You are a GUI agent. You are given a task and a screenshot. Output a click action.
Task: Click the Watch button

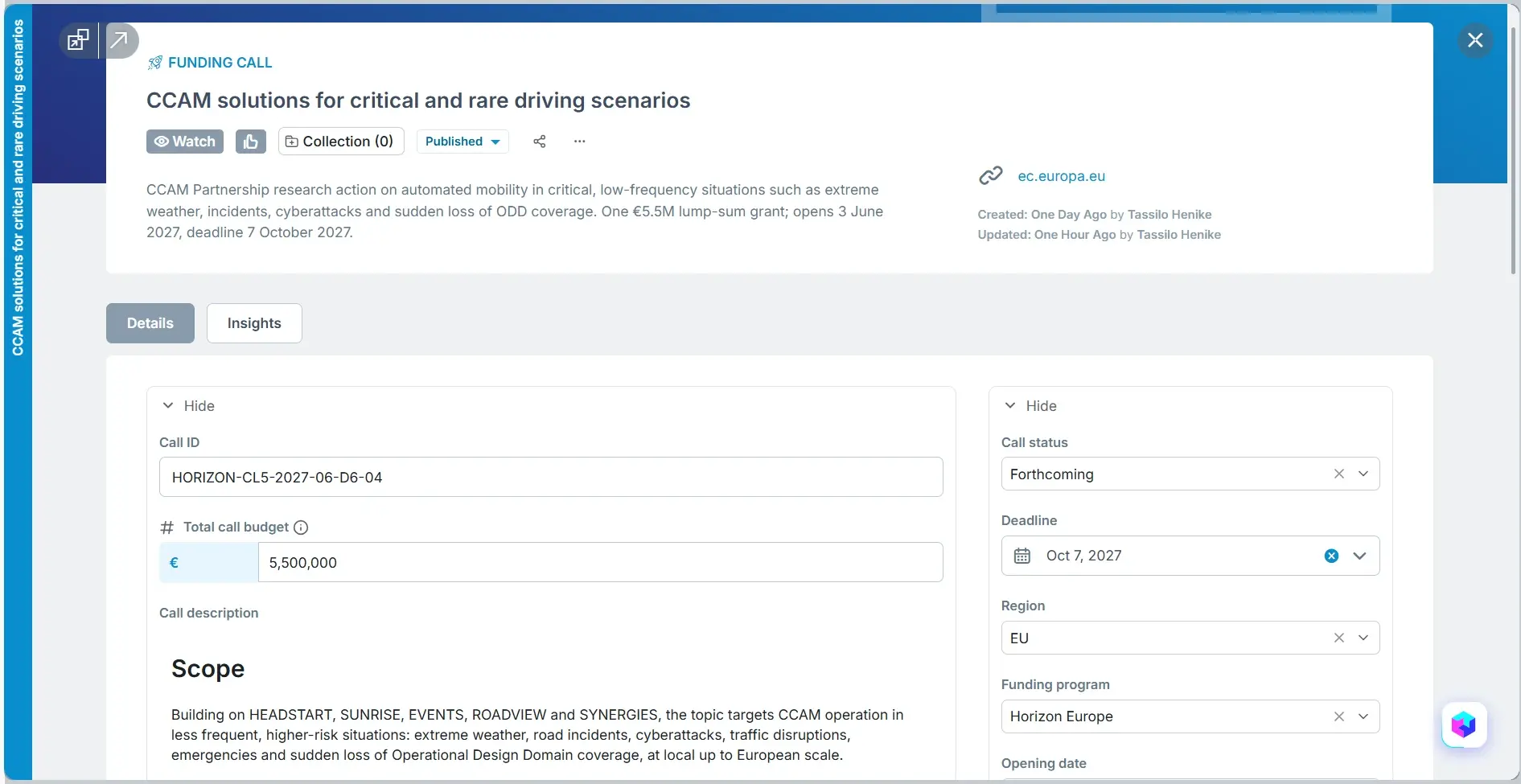point(185,142)
